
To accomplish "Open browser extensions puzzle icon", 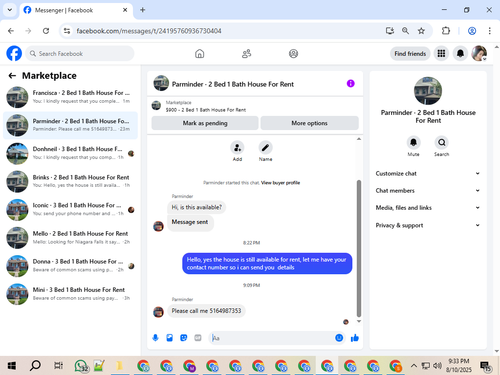I will tap(446, 31).
